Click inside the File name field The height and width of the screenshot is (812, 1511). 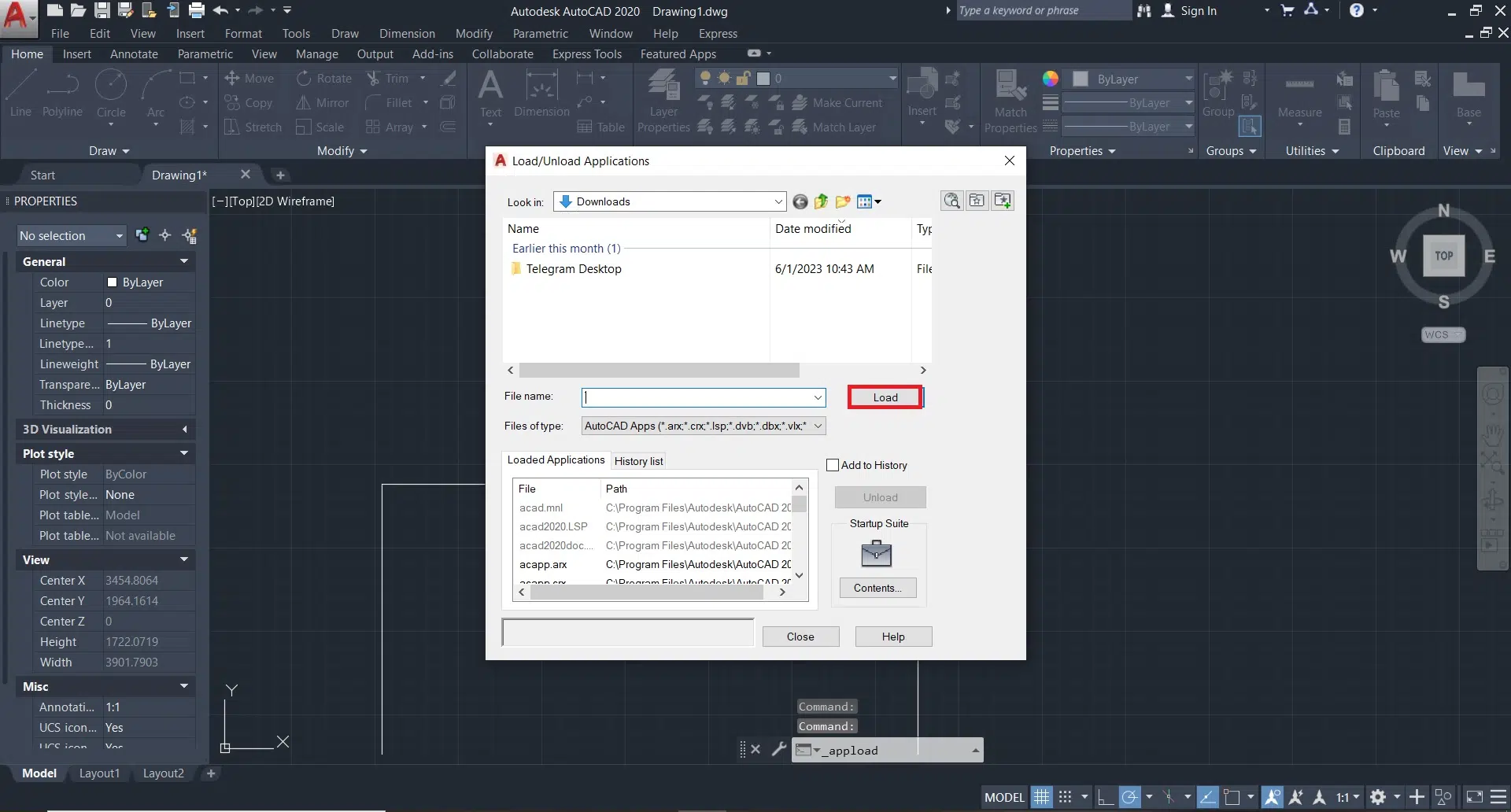pos(696,397)
